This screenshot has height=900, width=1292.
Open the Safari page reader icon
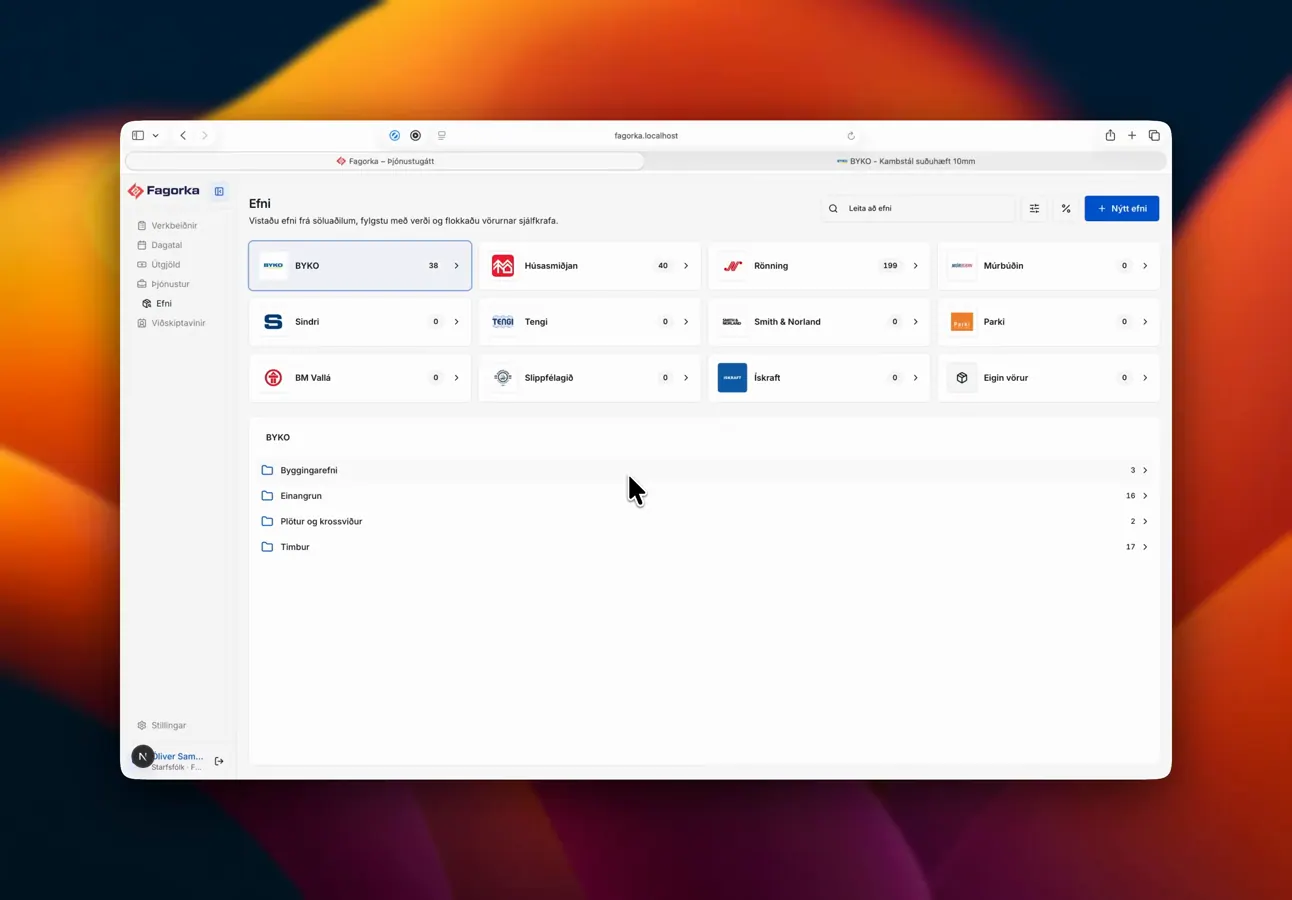tap(441, 136)
